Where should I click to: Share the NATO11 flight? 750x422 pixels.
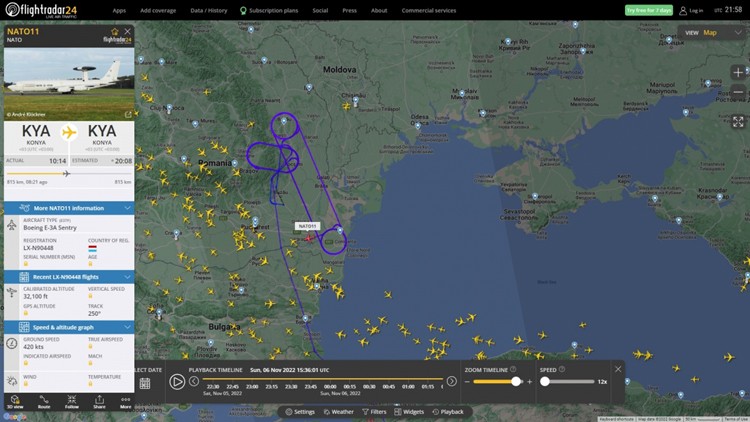coord(99,402)
